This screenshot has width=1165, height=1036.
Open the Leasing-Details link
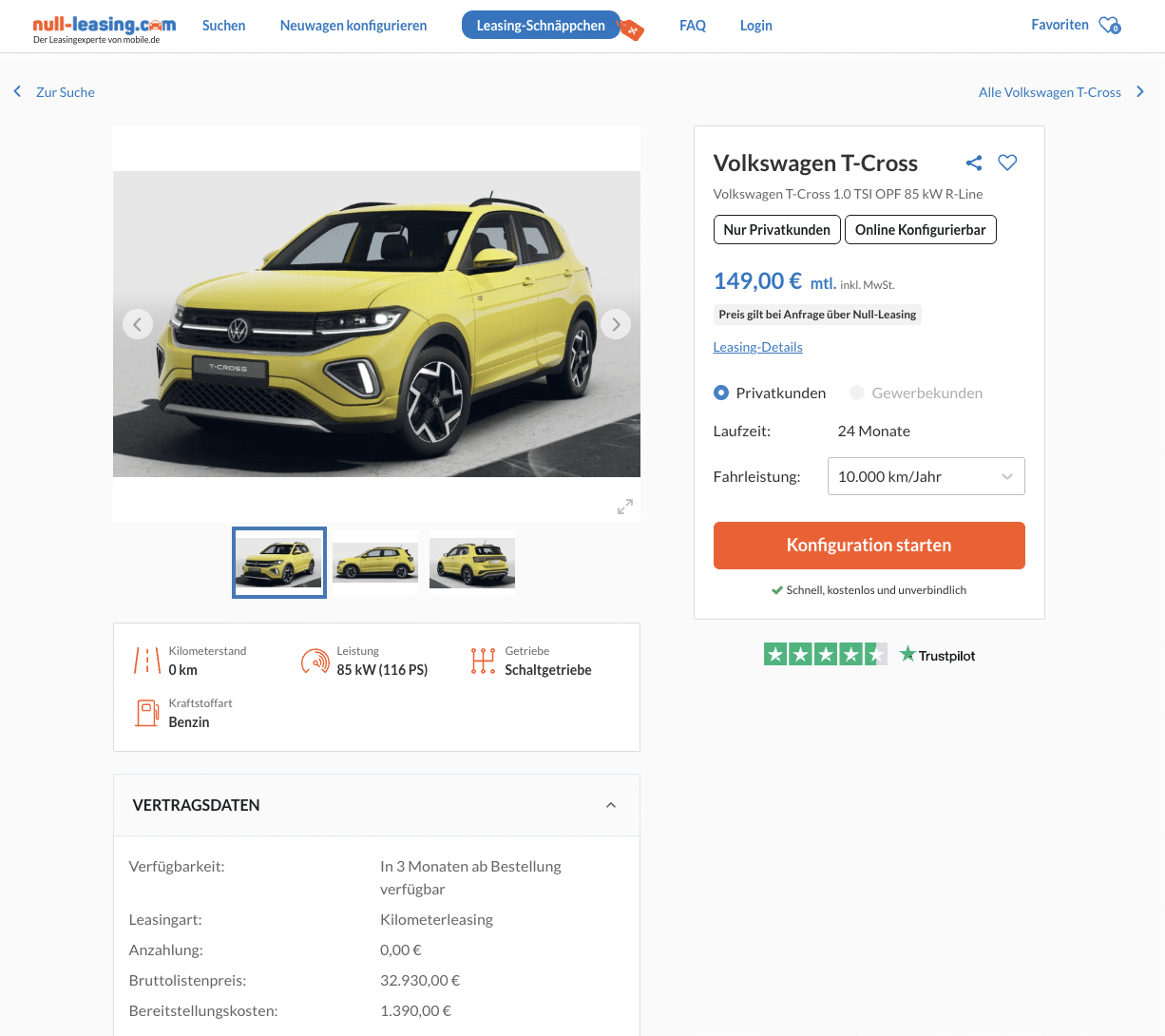(x=757, y=347)
